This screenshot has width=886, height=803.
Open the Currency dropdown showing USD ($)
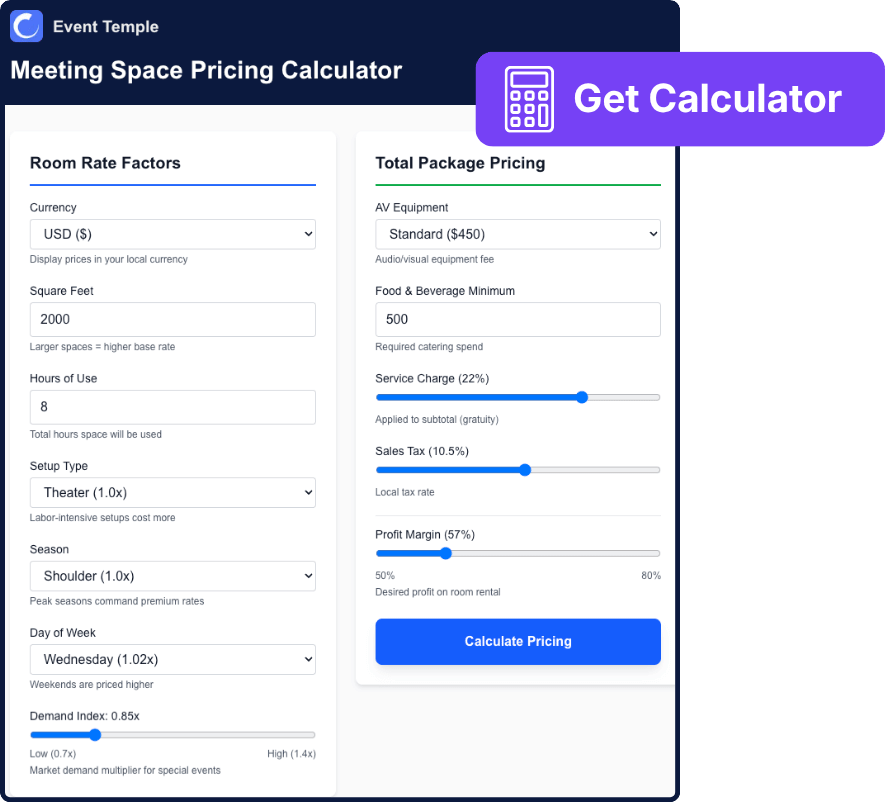click(x=172, y=233)
